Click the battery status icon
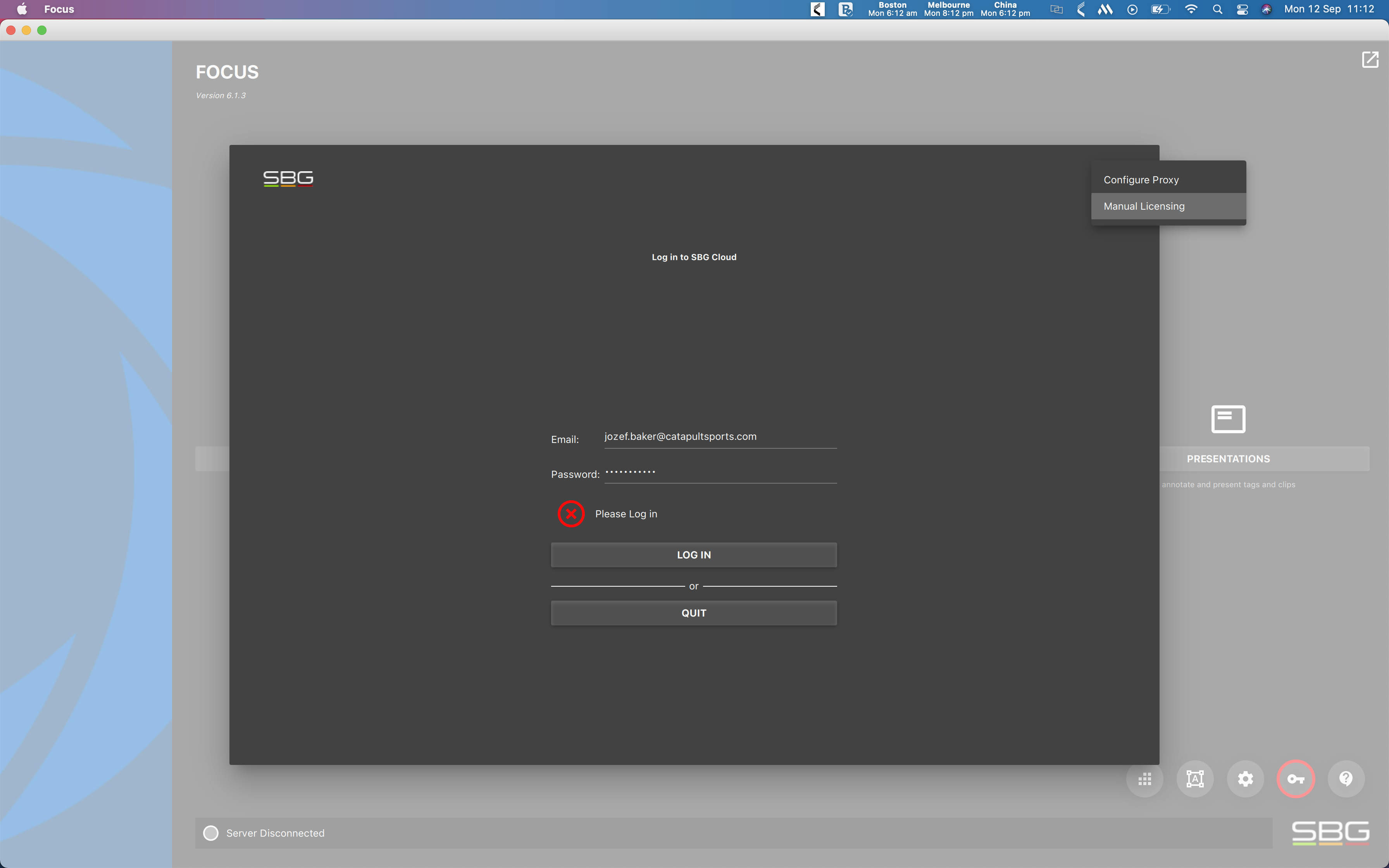 pos(1161,9)
